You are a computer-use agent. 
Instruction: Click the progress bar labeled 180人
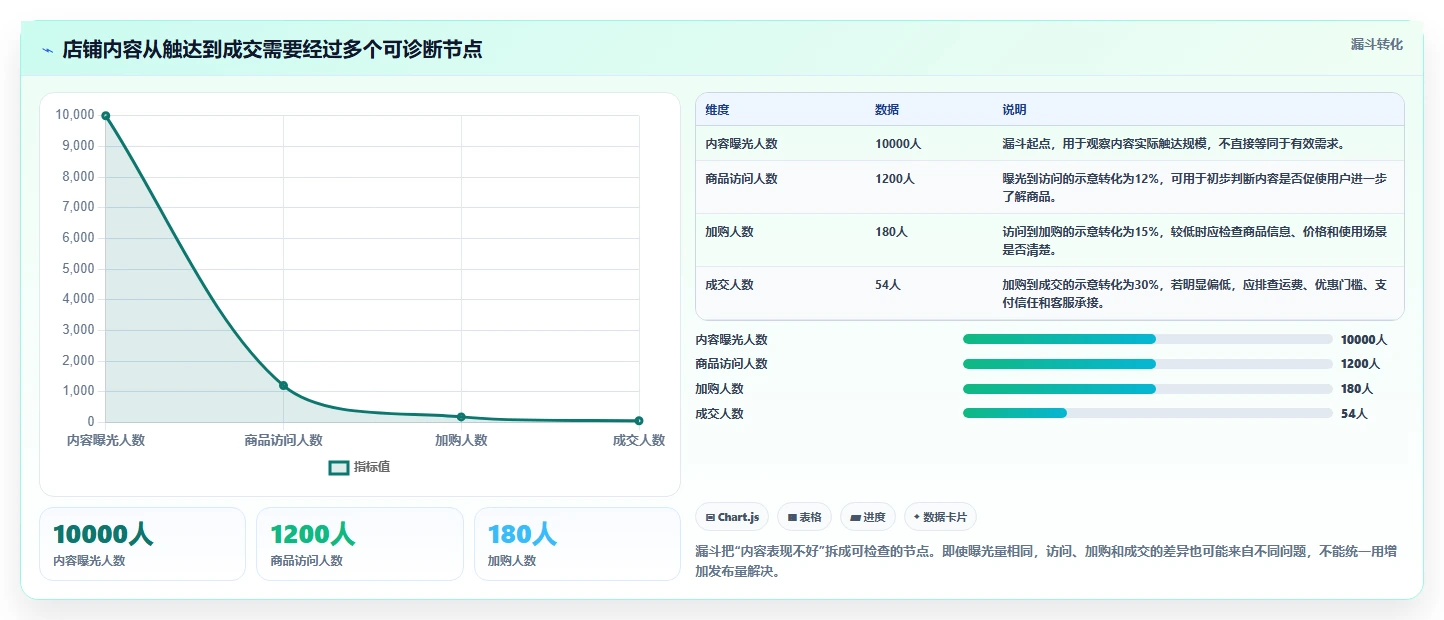pyautogui.click(x=1147, y=389)
